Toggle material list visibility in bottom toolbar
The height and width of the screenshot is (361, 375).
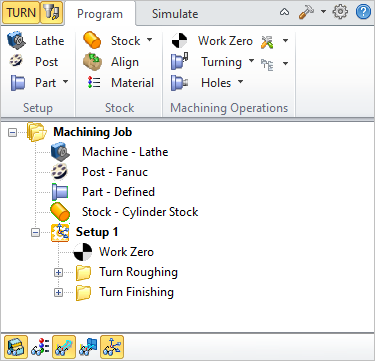coord(40,347)
